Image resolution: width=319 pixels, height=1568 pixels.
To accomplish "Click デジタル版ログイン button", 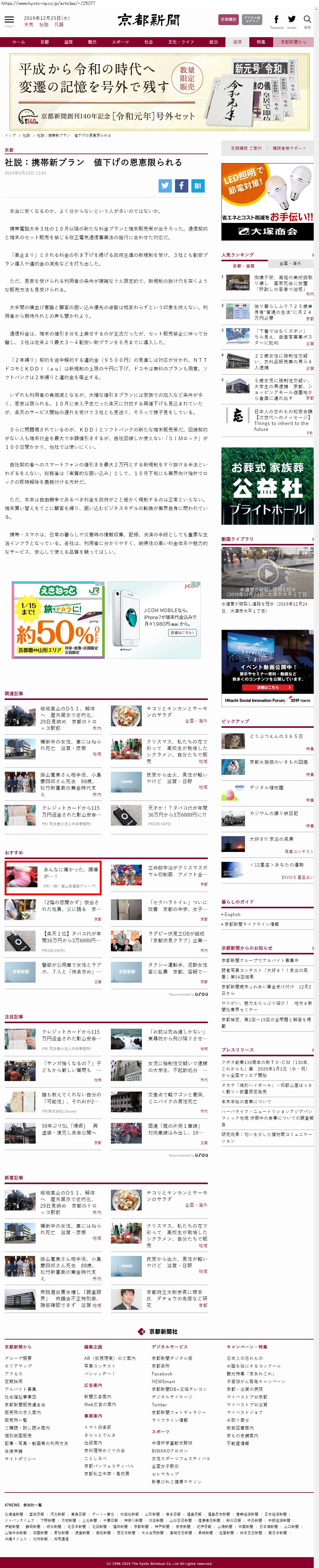I will [x=252, y=20].
